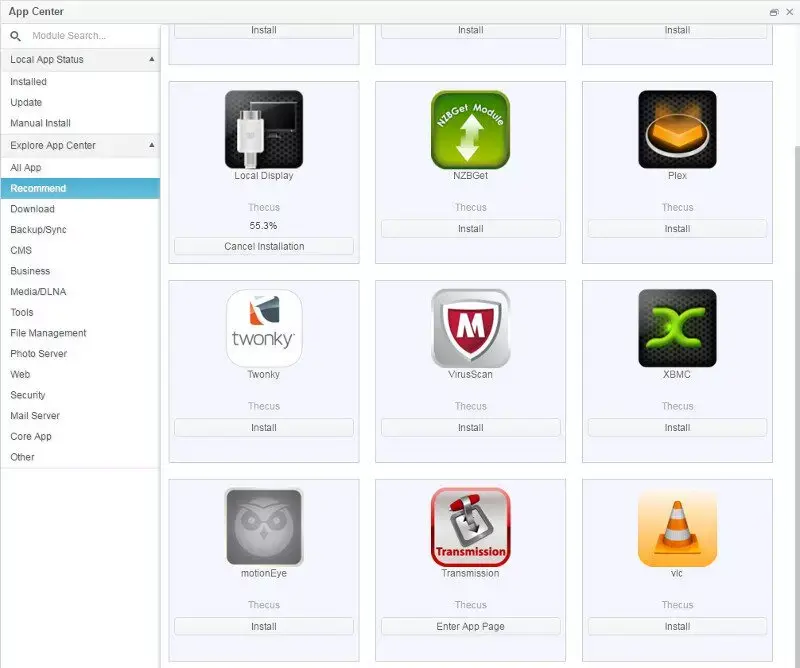Viewport: 800px width, 668px height.
Task: Open the VirusScan McAfee shield icon
Action: point(470,328)
